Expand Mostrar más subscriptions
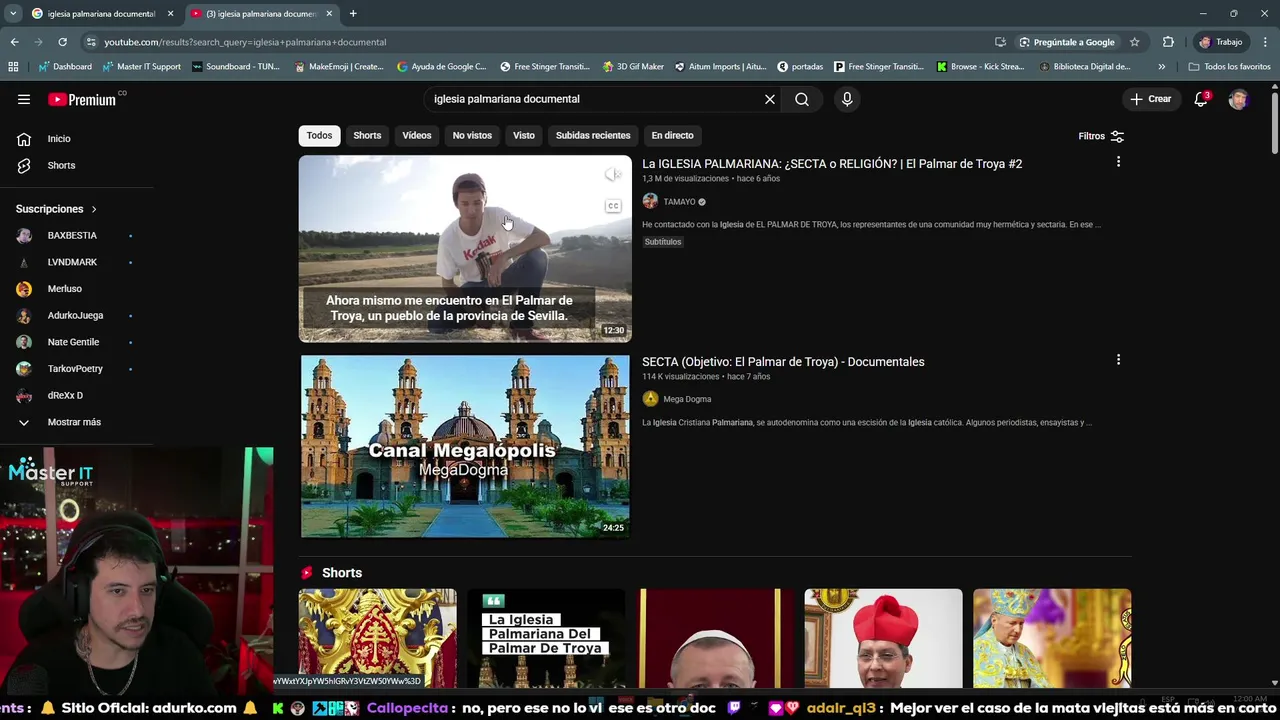The image size is (1280, 720). [x=76, y=422]
